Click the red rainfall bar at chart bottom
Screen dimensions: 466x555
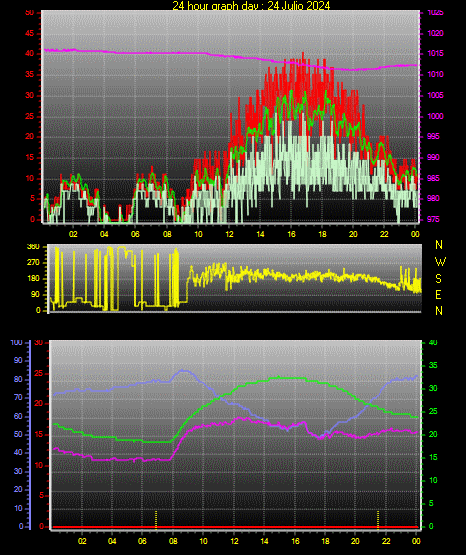pyautogui.click(x=235, y=527)
